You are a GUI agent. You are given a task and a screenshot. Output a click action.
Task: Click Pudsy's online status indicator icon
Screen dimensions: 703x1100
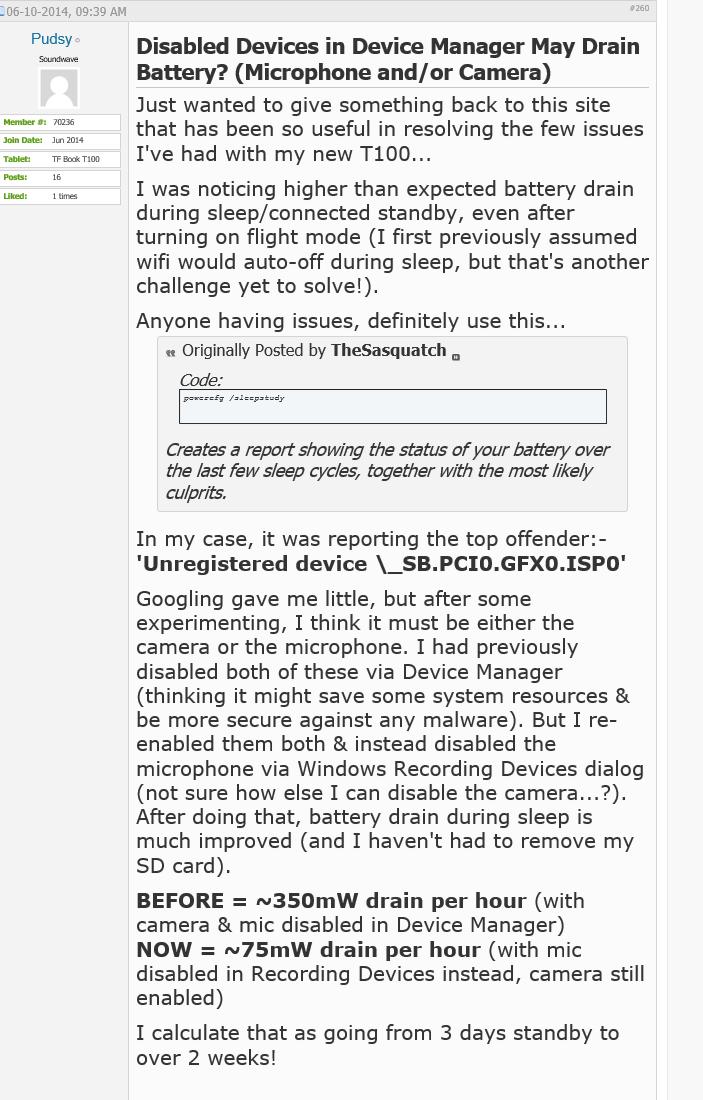point(77,41)
